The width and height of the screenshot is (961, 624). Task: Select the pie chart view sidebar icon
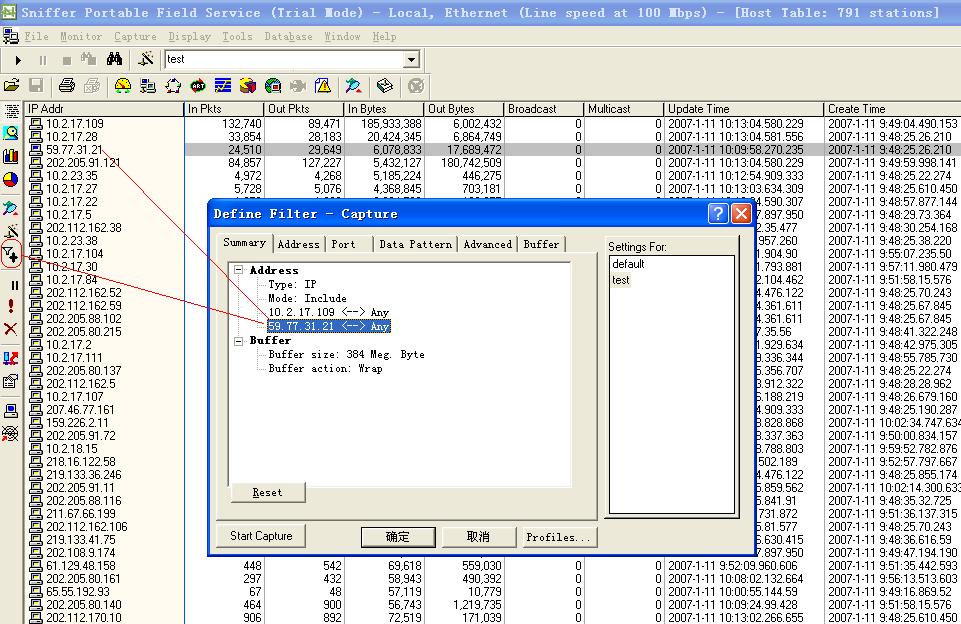click(x=11, y=180)
